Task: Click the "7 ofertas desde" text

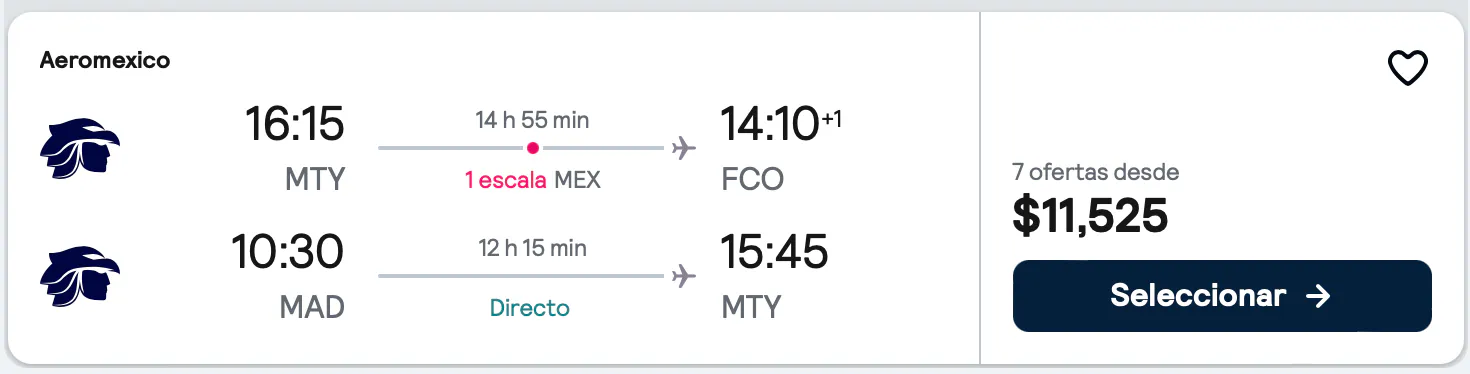Action: point(1096,172)
